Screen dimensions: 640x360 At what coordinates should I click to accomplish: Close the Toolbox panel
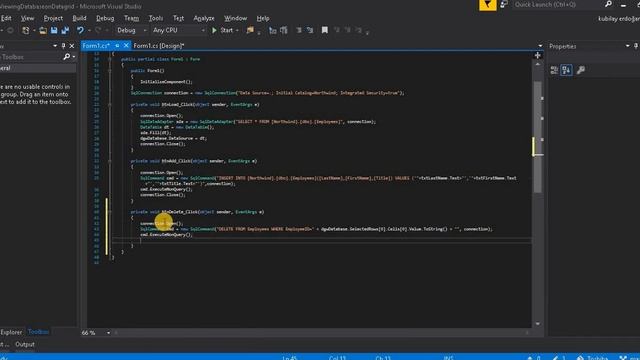72,46
